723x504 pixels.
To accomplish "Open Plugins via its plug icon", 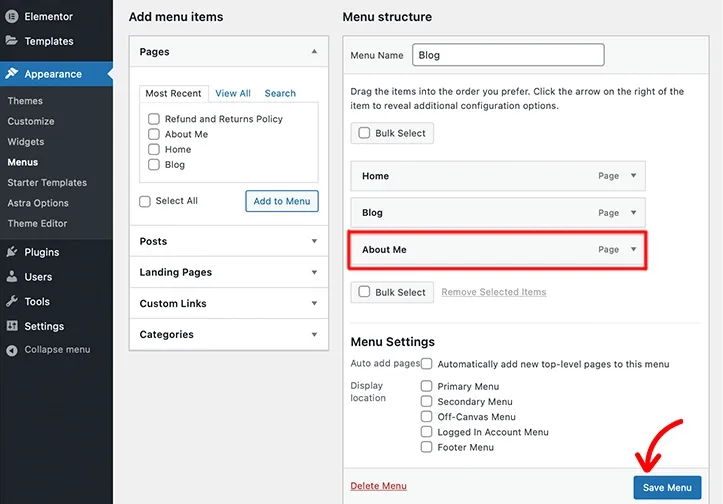I will click(12, 252).
